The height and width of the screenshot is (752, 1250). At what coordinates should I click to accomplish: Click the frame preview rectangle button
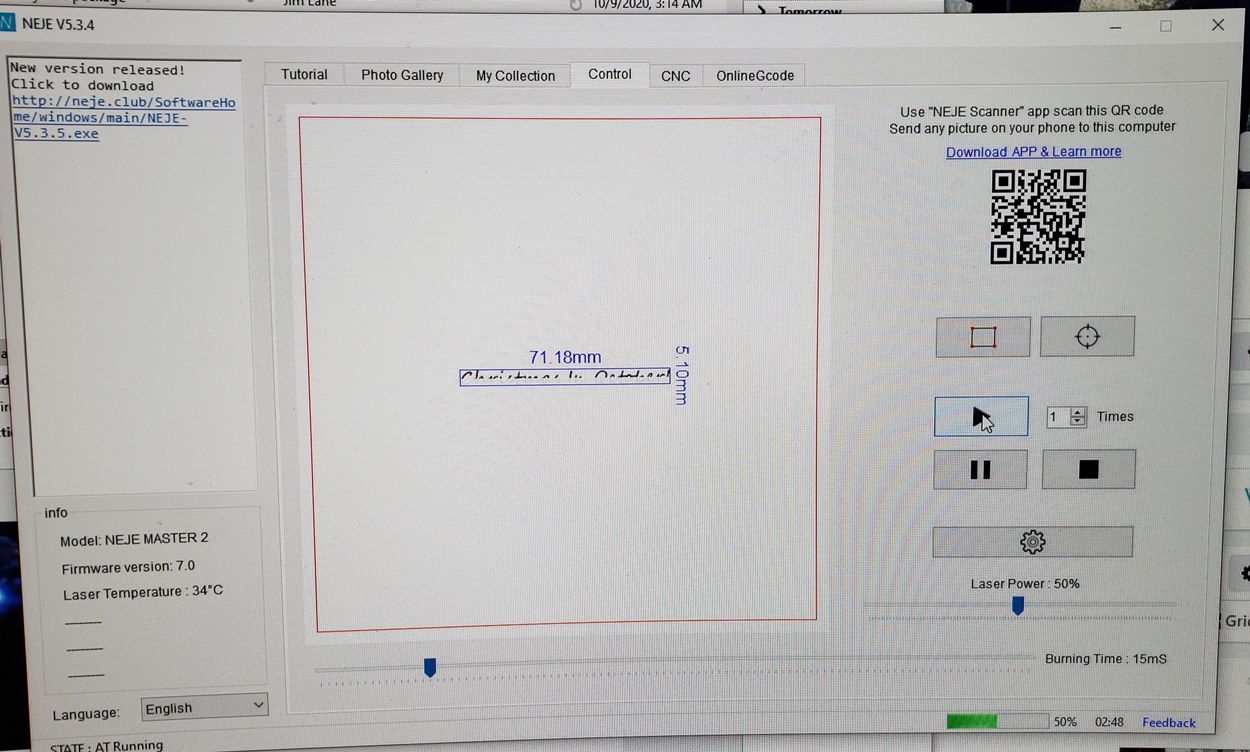pos(982,337)
